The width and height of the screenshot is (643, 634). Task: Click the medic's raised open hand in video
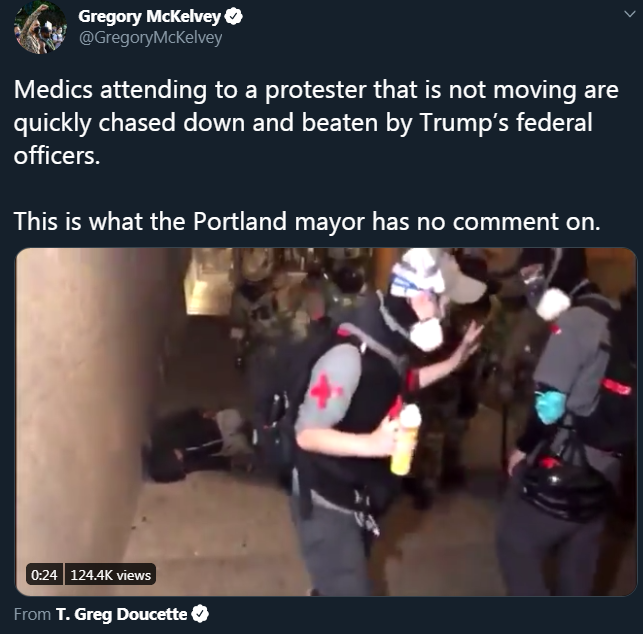[x=469, y=342]
